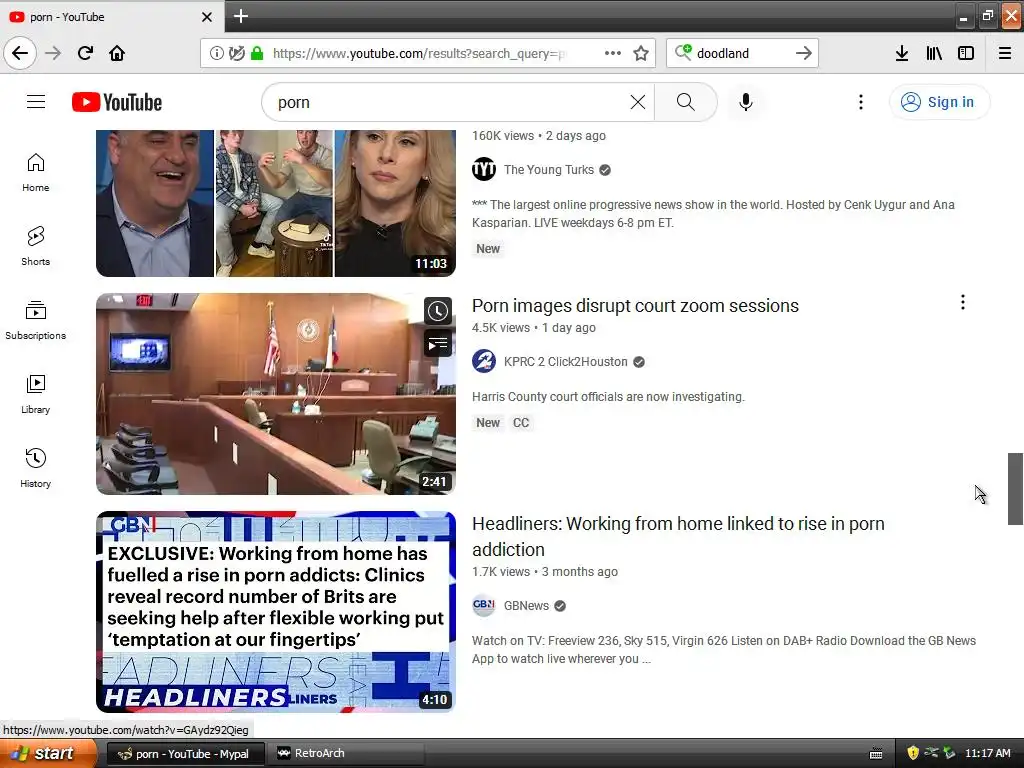Screen dimensions: 1024x768
Task: Click the doodland browser search field
Action: [742, 53]
